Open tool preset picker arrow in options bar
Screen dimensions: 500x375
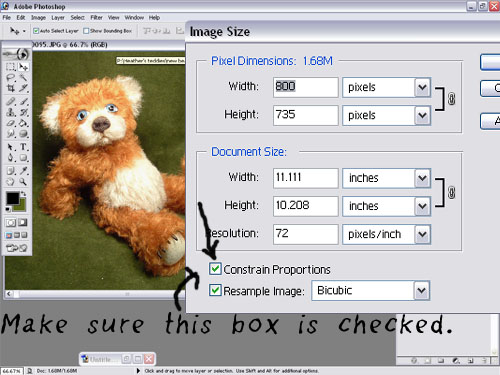click(24, 31)
